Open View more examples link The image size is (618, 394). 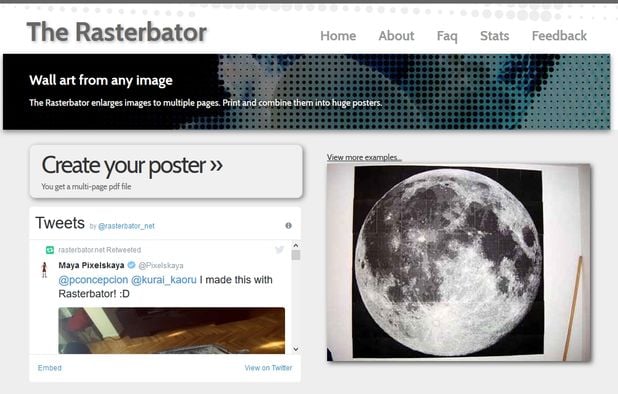(x=364, y=157)
